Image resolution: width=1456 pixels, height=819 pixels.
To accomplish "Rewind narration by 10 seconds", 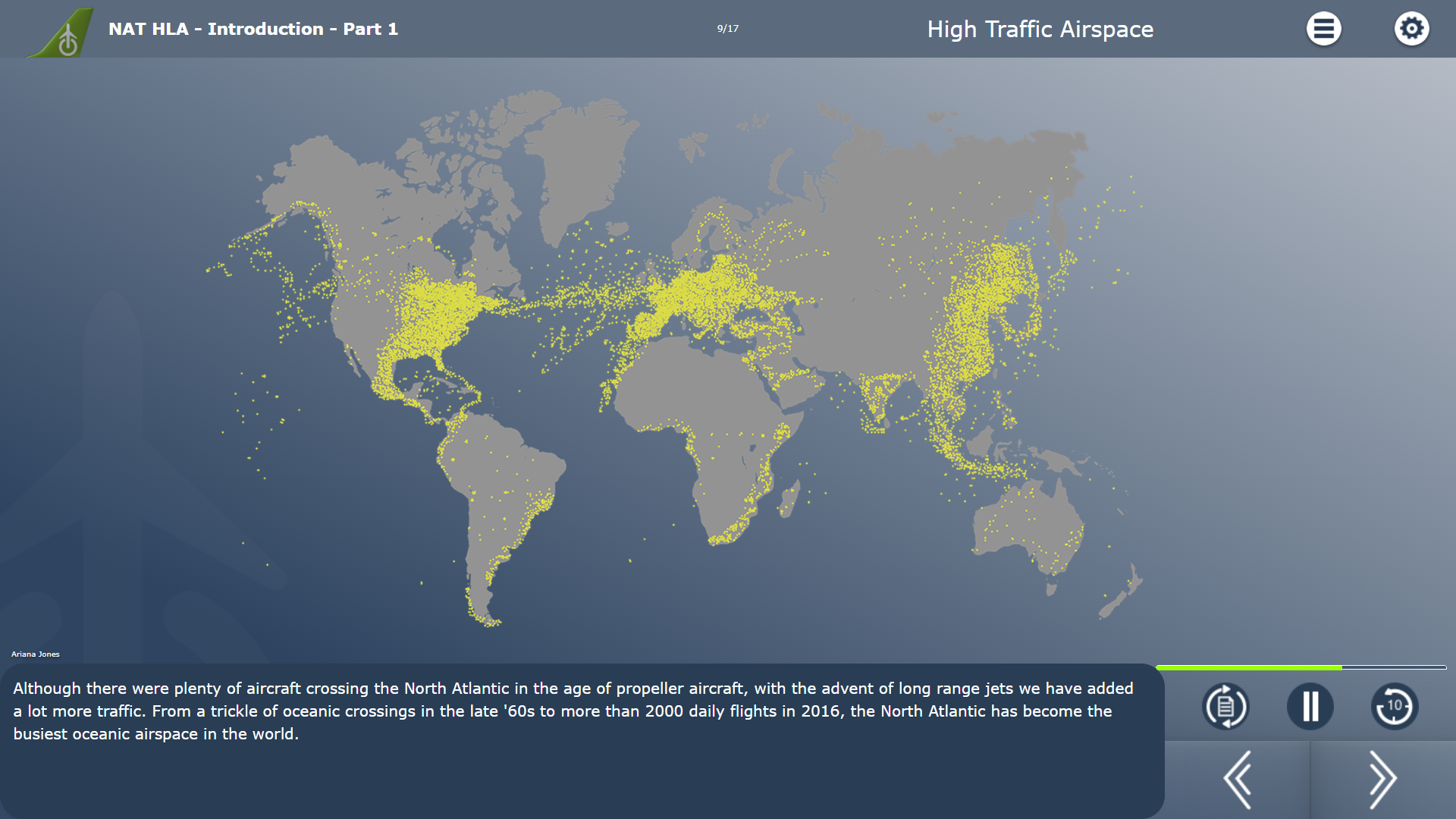I will coord(1394,706).
